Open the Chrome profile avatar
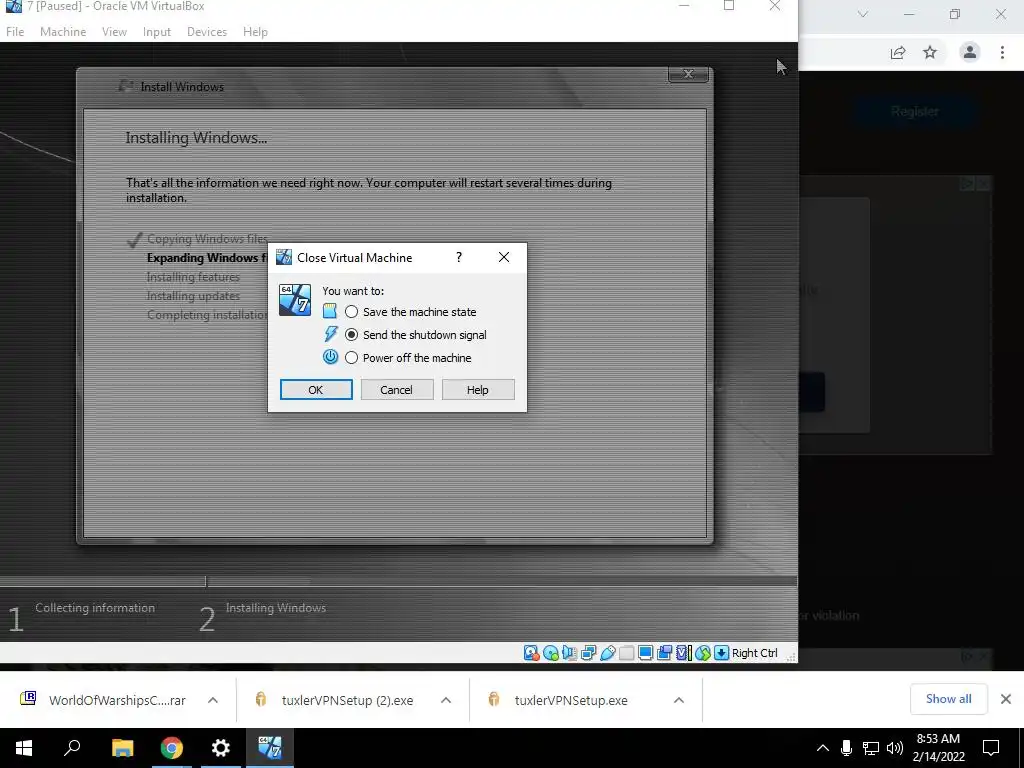The height and width of the screenshot is (768, 1024). [x=970, y=52]
